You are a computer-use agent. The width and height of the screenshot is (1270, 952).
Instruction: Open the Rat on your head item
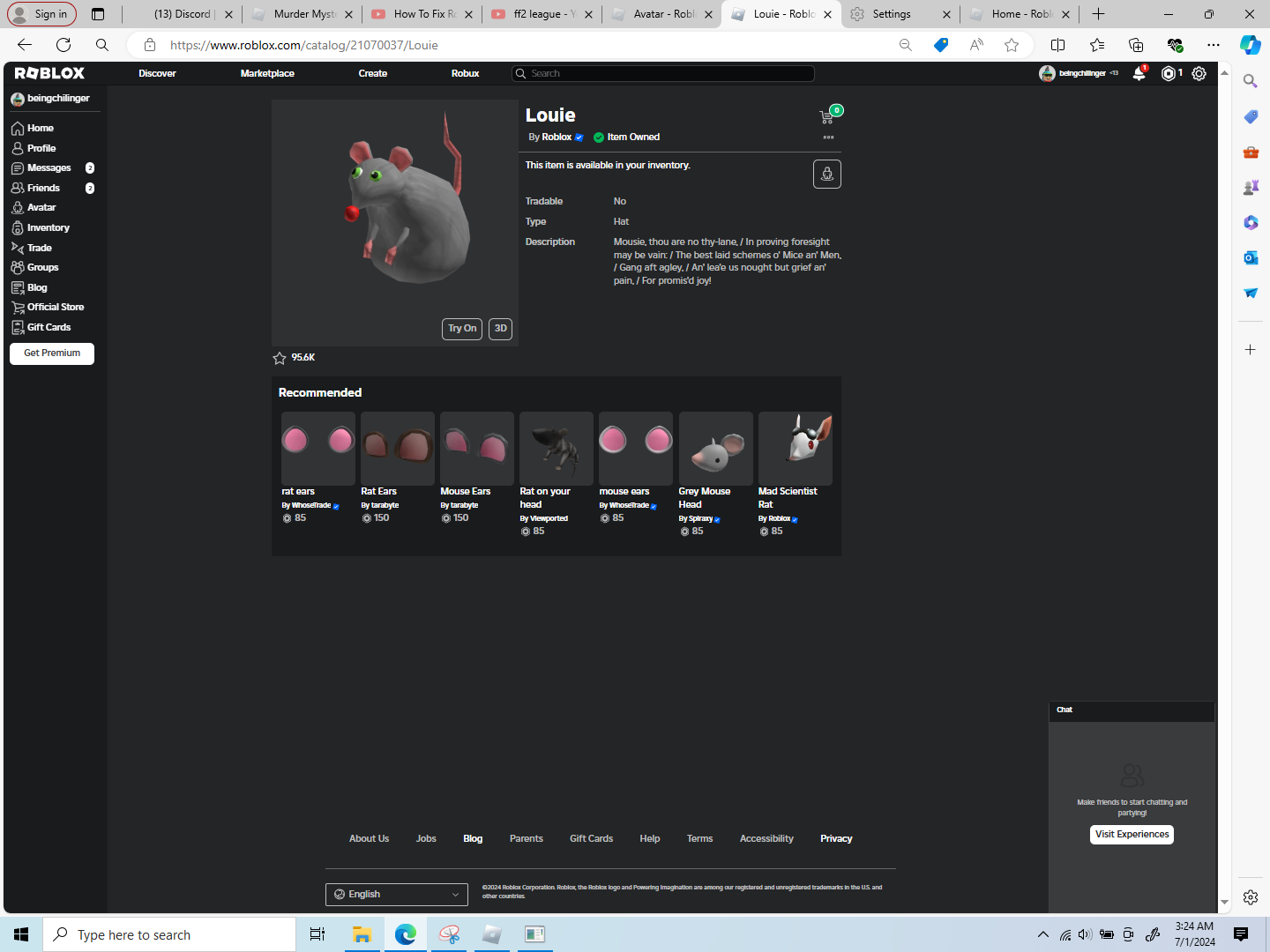click(557, 449)
